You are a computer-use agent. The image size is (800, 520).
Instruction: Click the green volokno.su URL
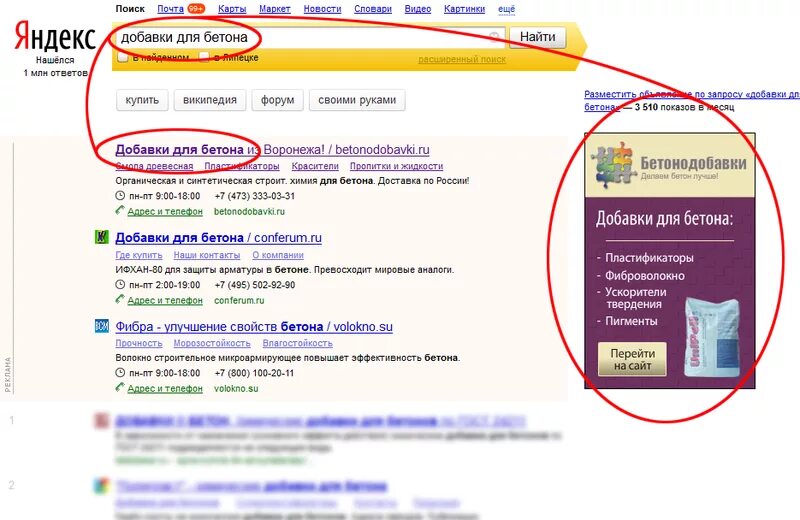(236, 388)
